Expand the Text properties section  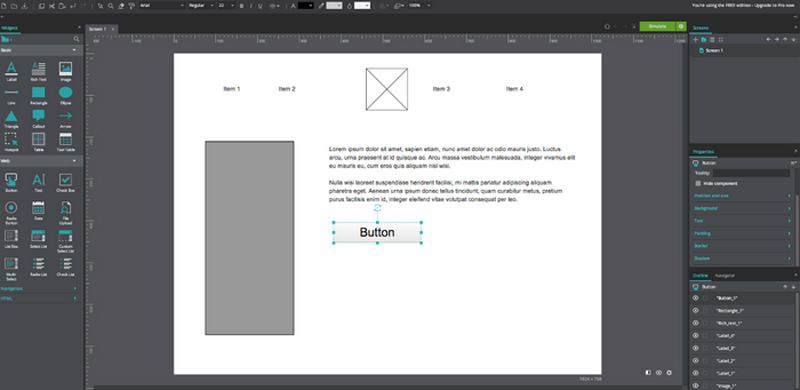point(741,221)
